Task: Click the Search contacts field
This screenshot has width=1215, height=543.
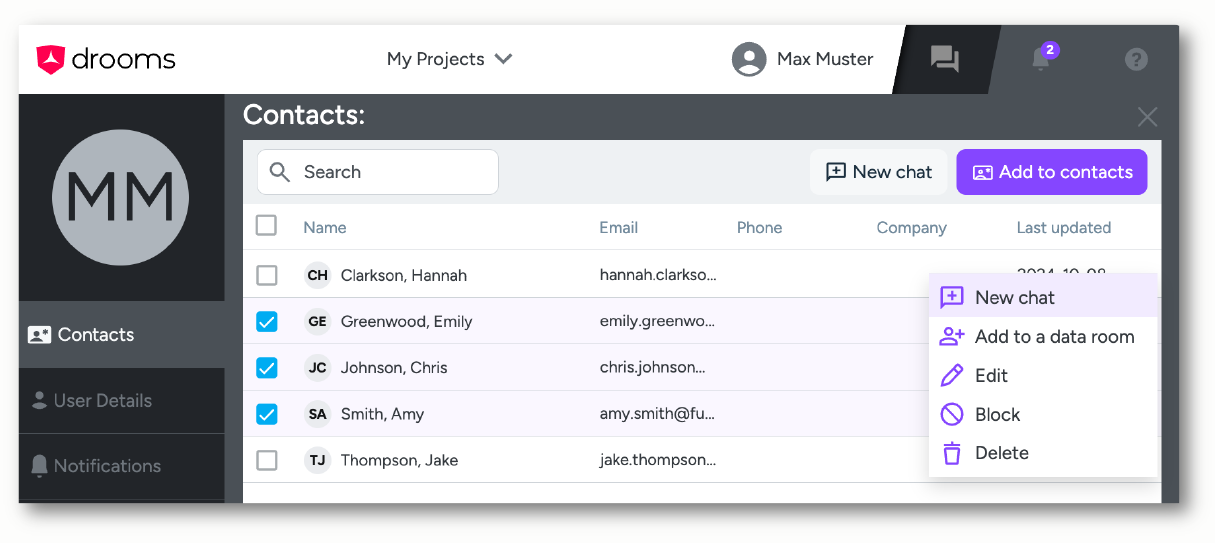Action: [378, 172]
